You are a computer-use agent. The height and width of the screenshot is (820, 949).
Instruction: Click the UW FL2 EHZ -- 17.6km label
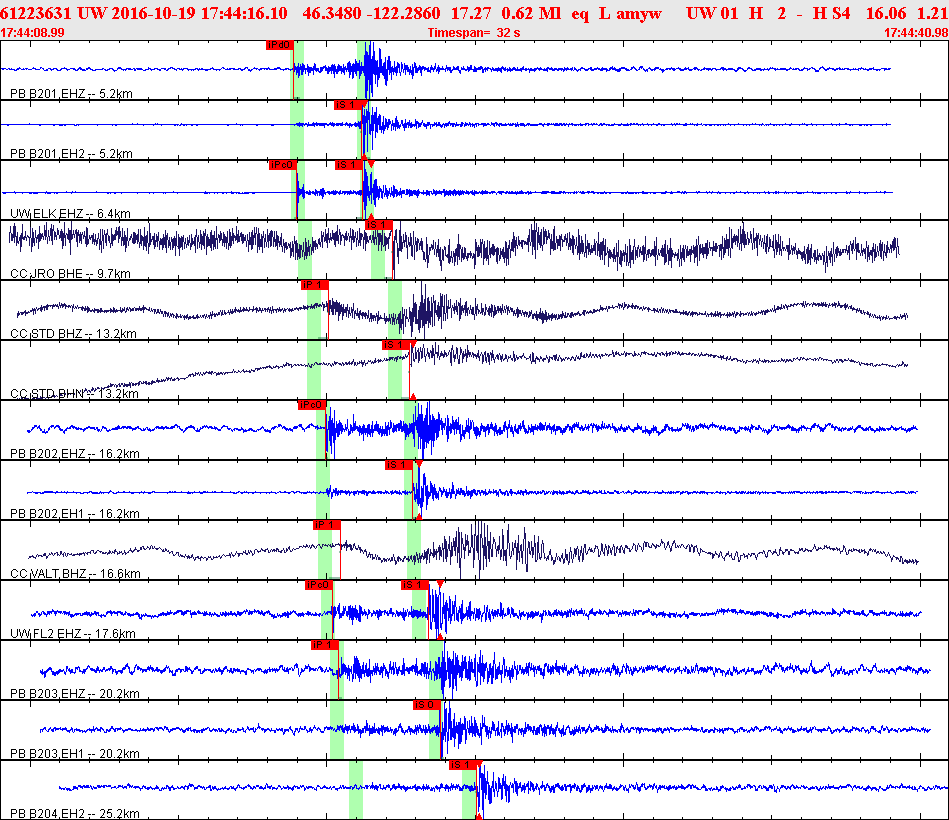pos(73,634)
